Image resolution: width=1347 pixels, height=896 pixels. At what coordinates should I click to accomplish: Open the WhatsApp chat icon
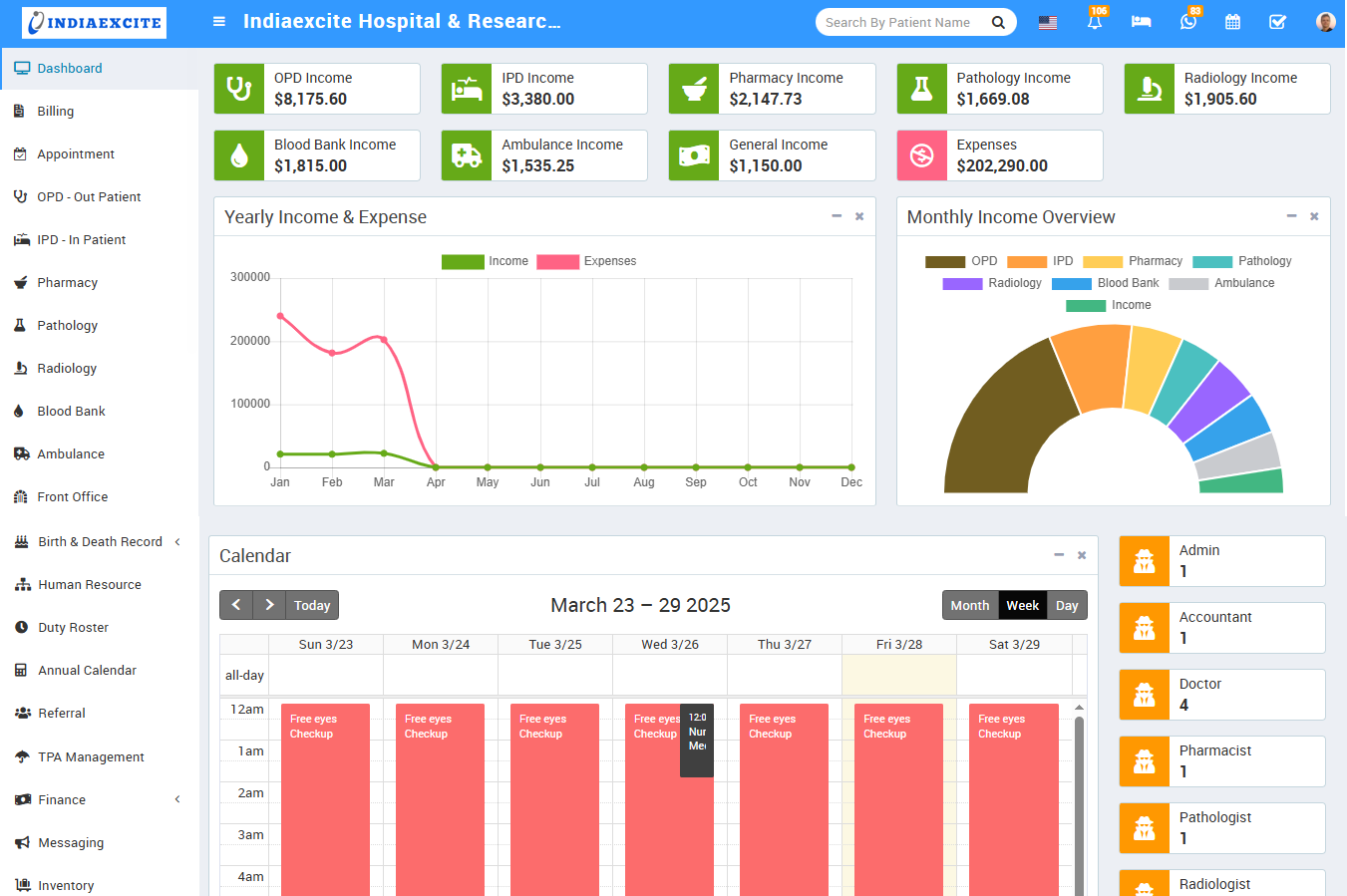click(x=1187, y=22)
